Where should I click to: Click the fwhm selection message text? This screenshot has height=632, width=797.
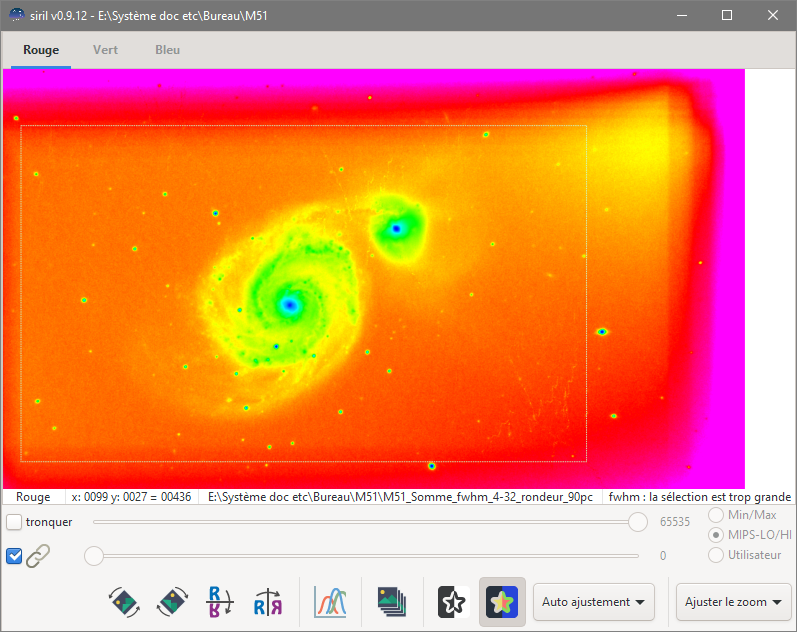click(x=699, y=497)
